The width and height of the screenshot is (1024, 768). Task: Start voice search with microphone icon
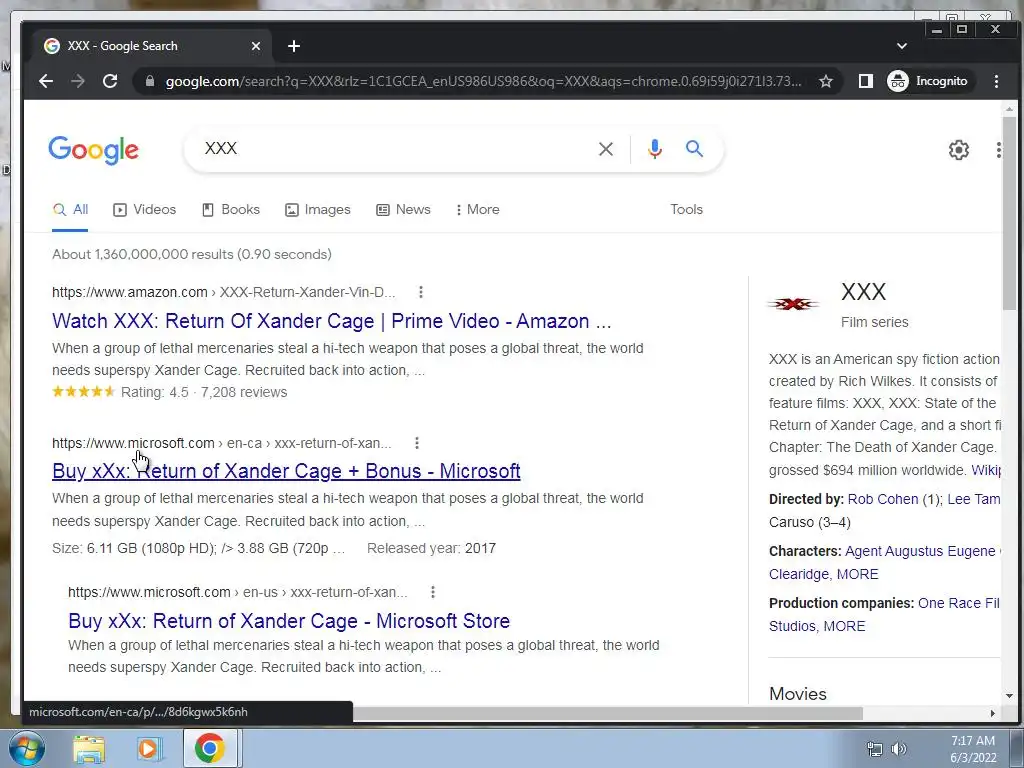(654, 149)
